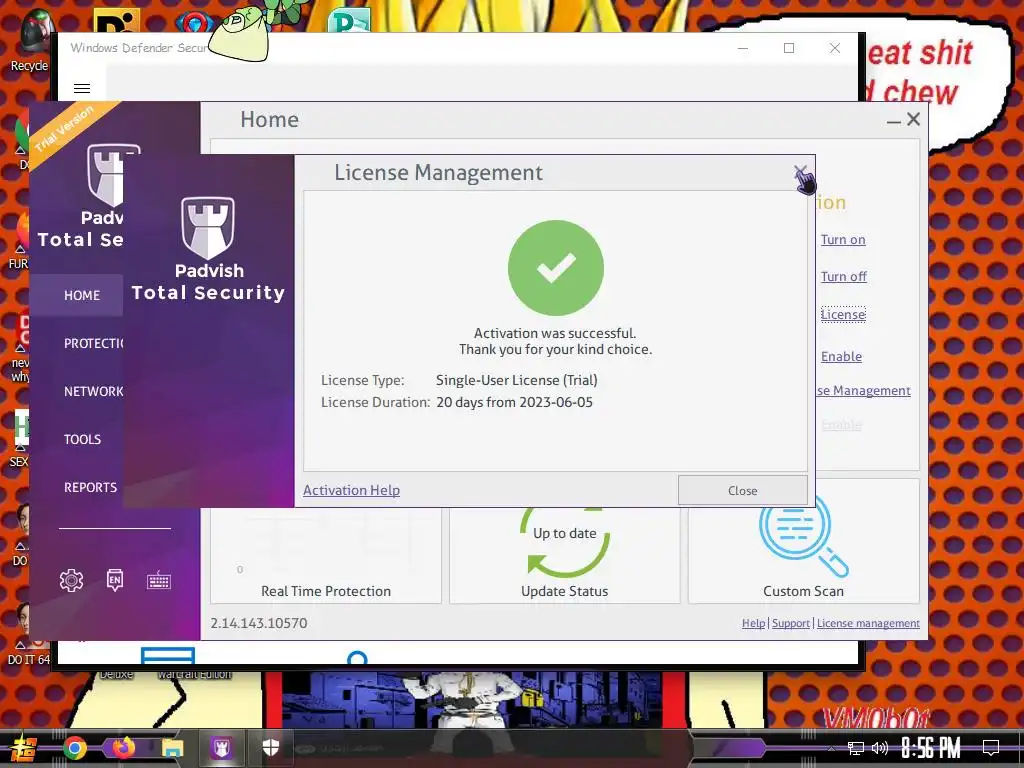Switch to Padvish taskbar icon
This screenshot has width=1024, height=768.
pyautogui.click(x=221, y=748)
